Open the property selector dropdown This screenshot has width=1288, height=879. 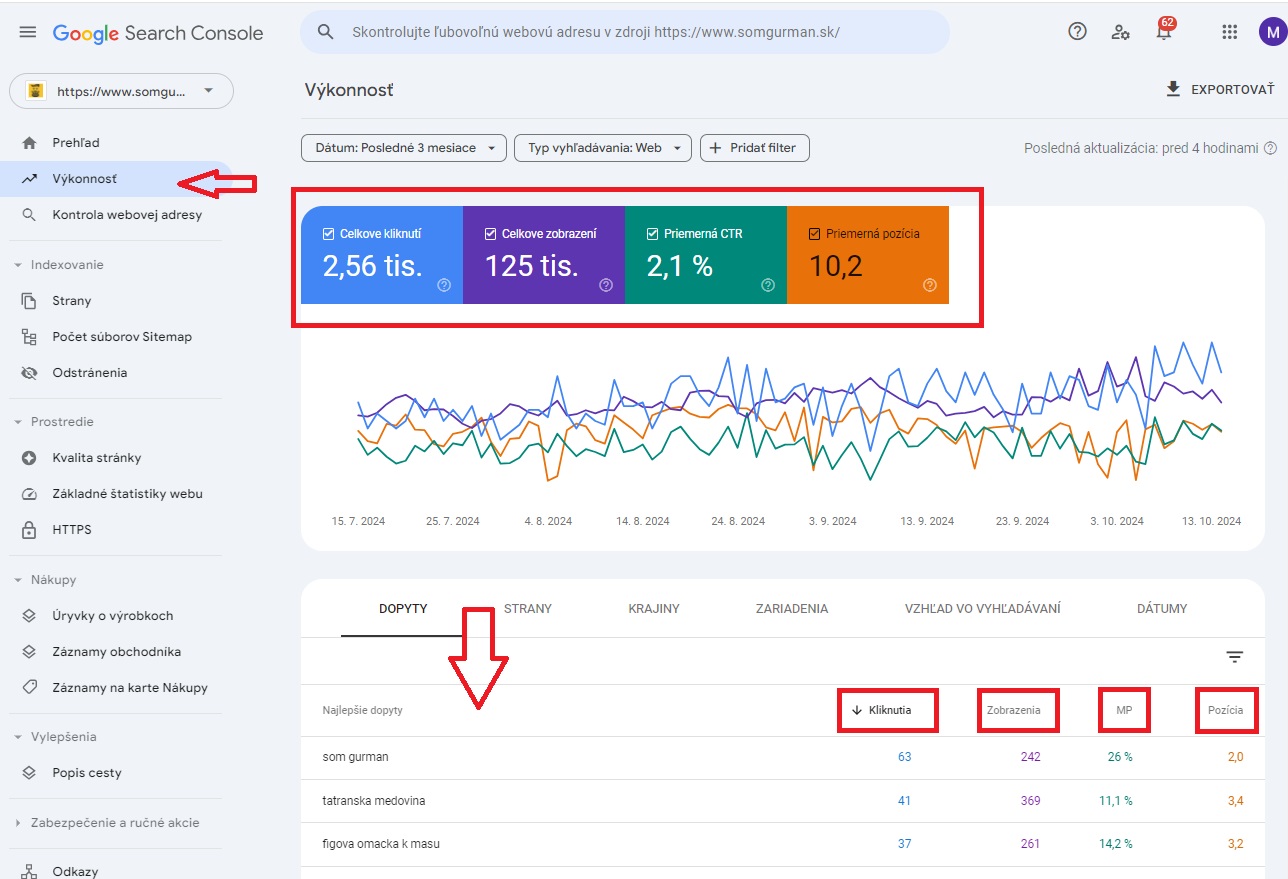(x=121, y=91)
